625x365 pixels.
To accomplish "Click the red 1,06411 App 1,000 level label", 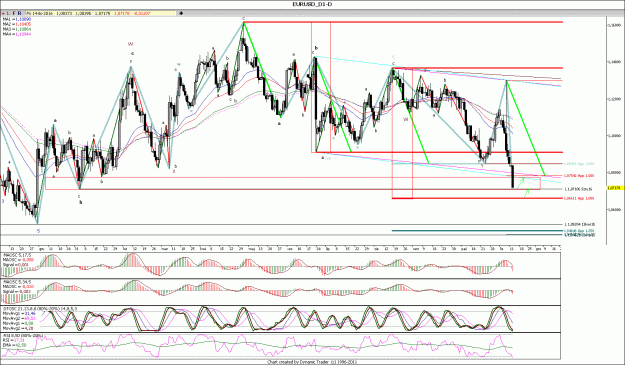I will coord(579,198).
